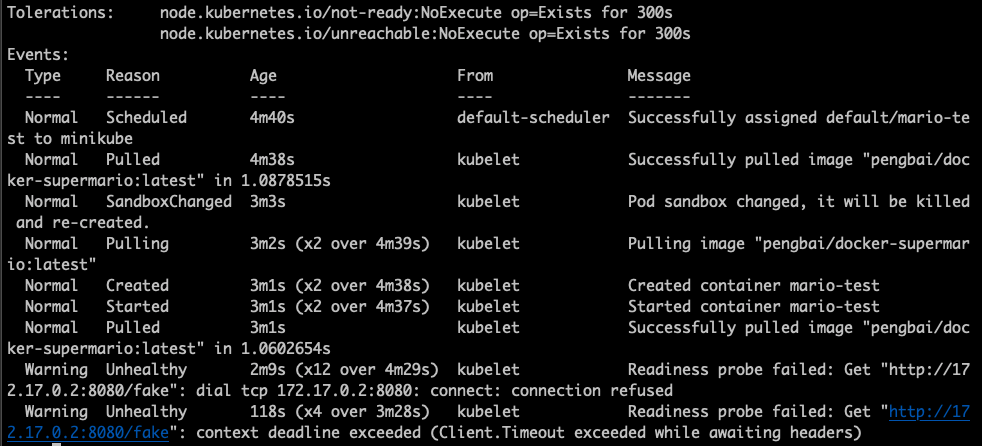The height and width of the screenshot is (446, 982).
Task: Click the Scheduled reason entry
Action: point(146,118)
